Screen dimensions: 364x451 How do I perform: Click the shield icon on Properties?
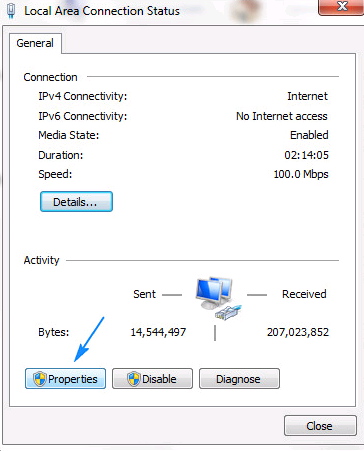point(40,379)
